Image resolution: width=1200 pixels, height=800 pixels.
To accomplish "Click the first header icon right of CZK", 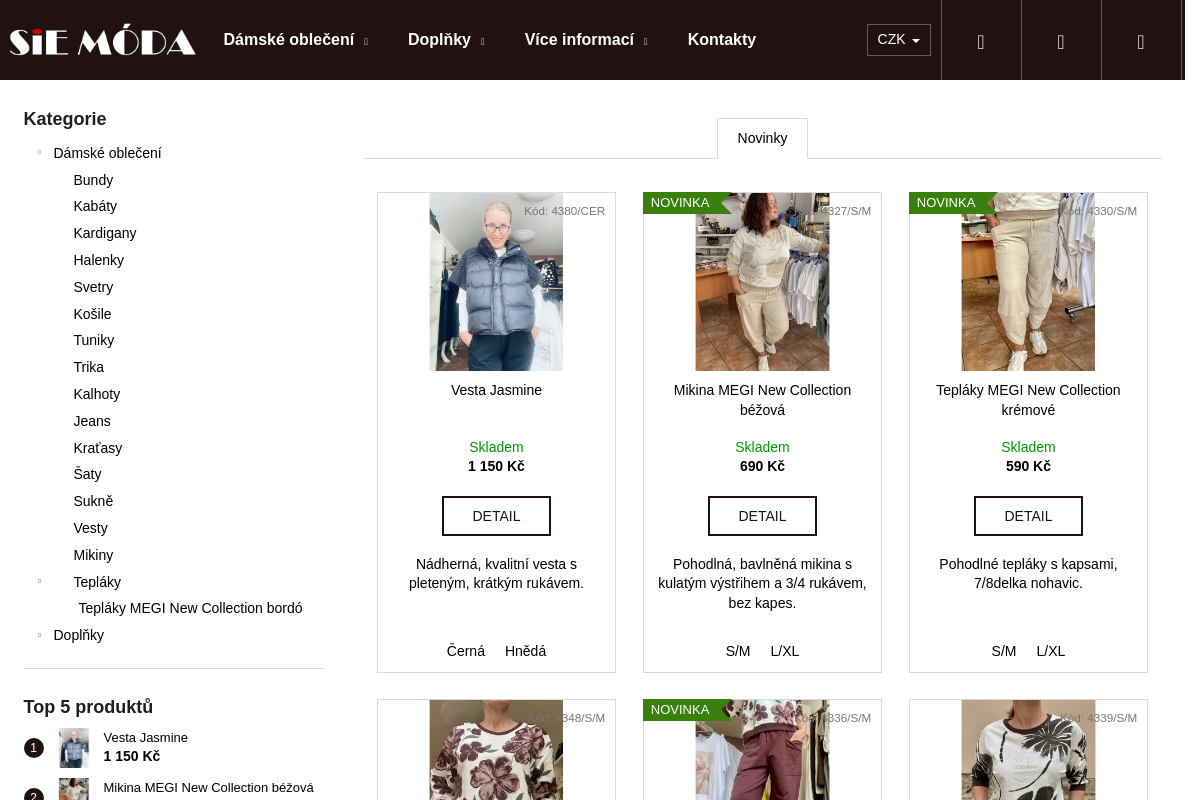I will 981,40.
